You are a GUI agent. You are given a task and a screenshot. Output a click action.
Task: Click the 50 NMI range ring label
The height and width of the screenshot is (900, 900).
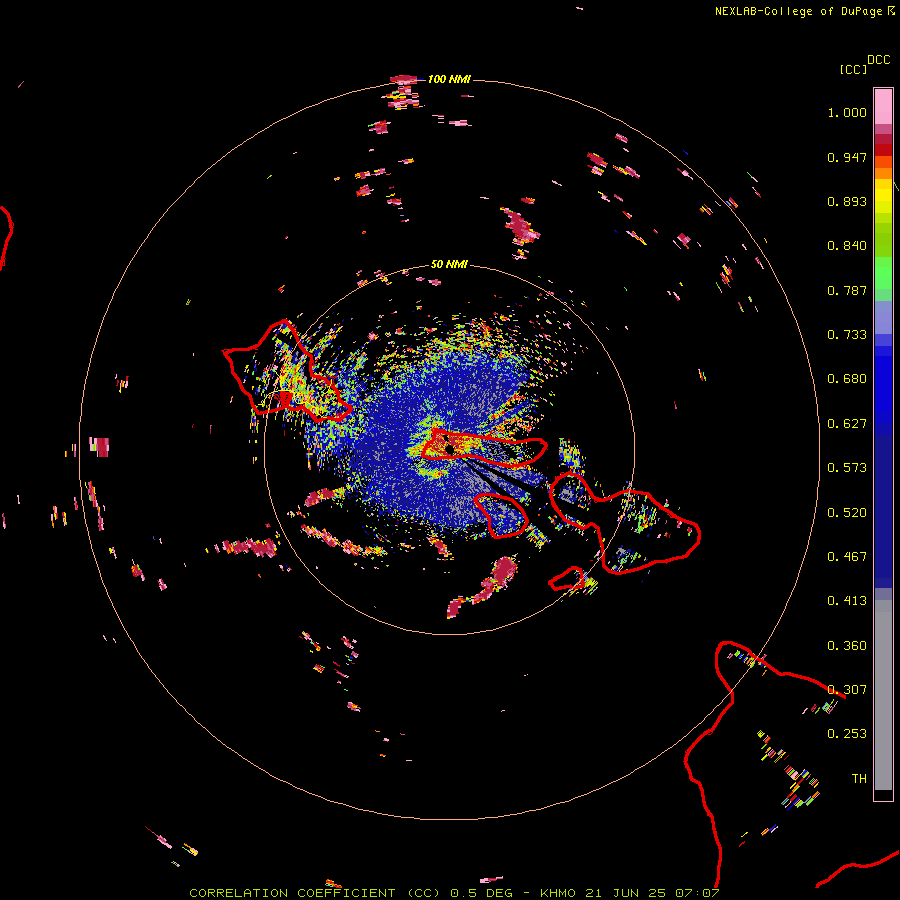click(x=449, y=264)
